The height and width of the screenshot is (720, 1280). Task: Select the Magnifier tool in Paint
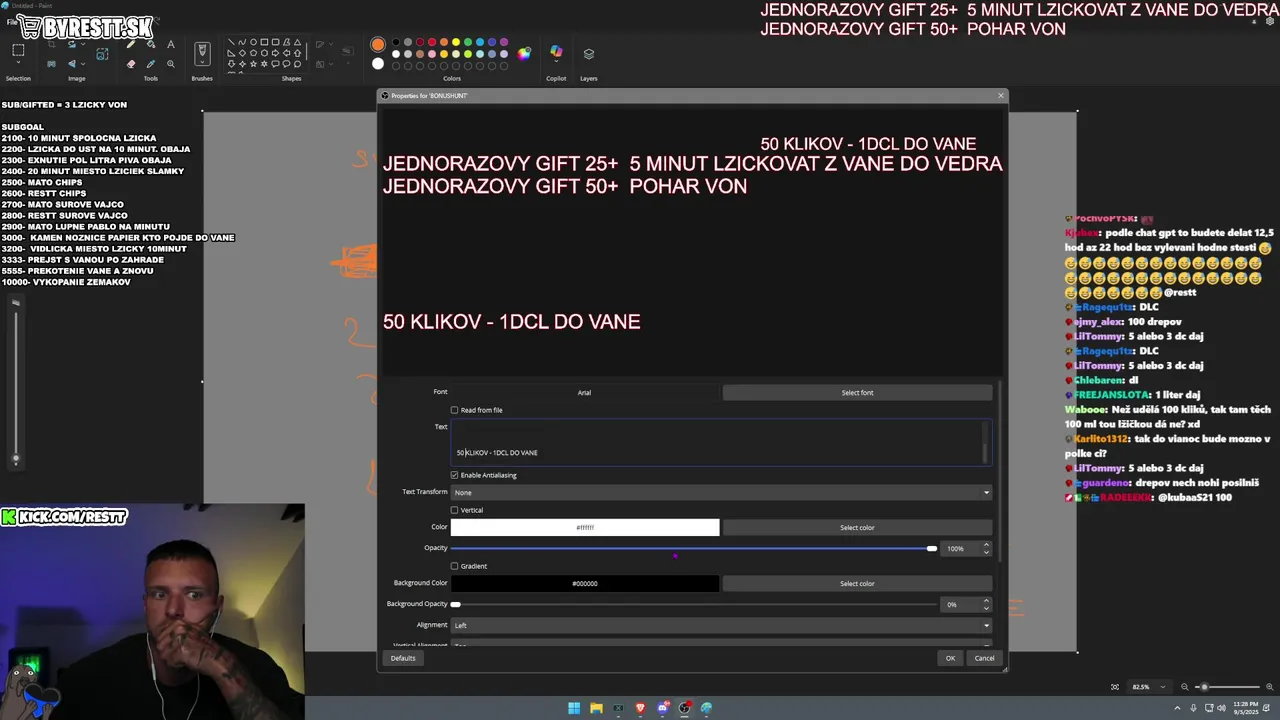(x=171, y=64)
